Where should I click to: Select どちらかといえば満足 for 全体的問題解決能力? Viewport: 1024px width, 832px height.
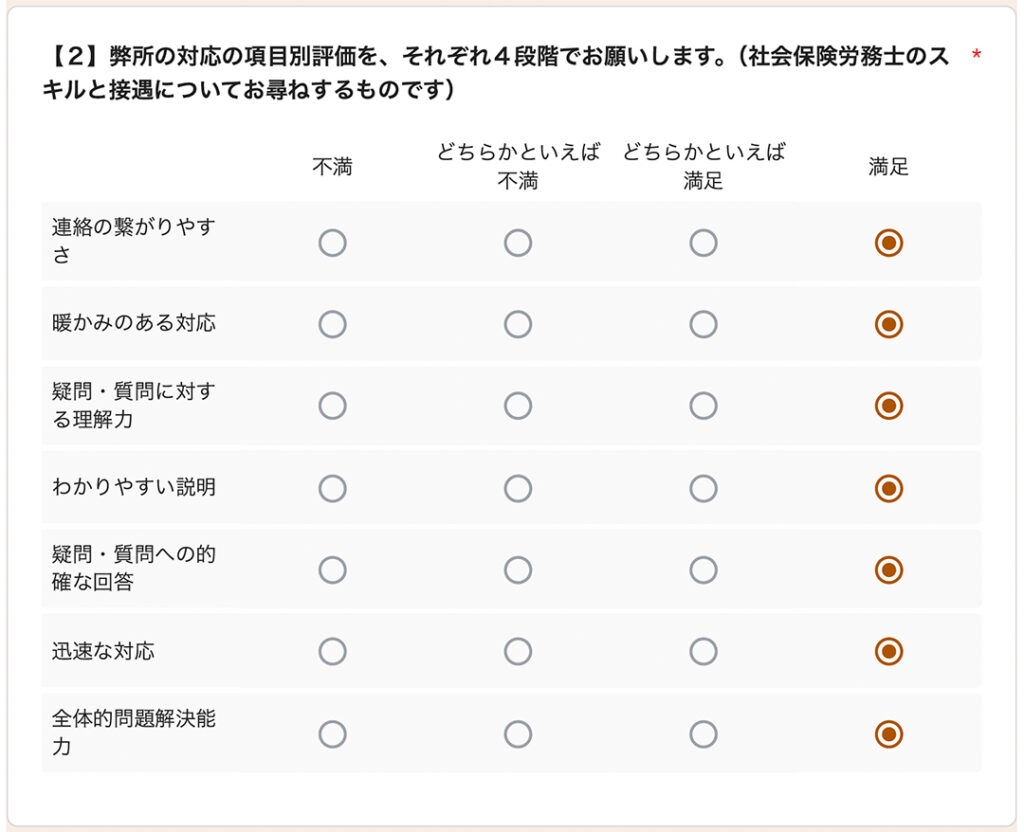click(x=703, y=733)
